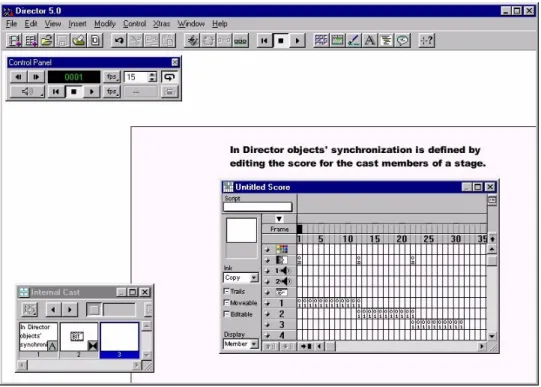Open the Text window toolbar icon

pos(370,41)
